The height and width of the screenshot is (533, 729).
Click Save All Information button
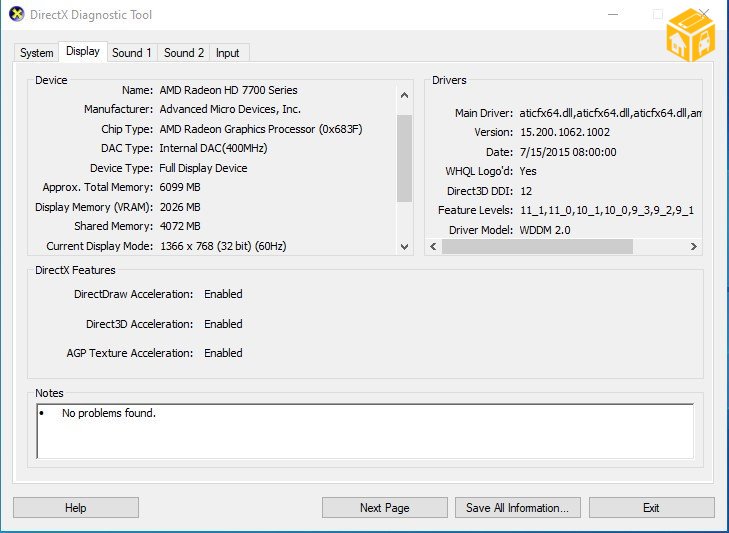pos(517,507)
